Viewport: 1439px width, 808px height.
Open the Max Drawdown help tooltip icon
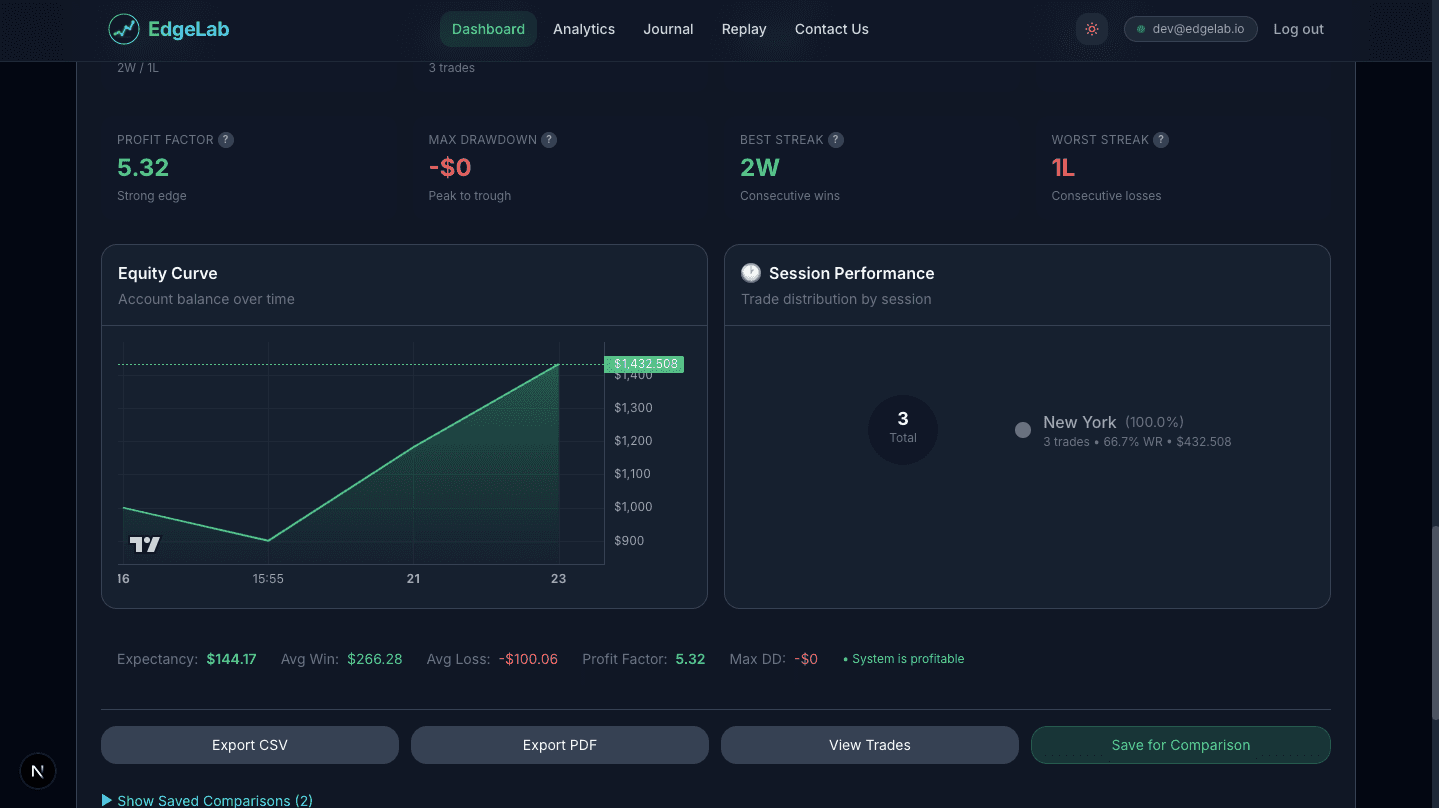click(x=549, y=140)
